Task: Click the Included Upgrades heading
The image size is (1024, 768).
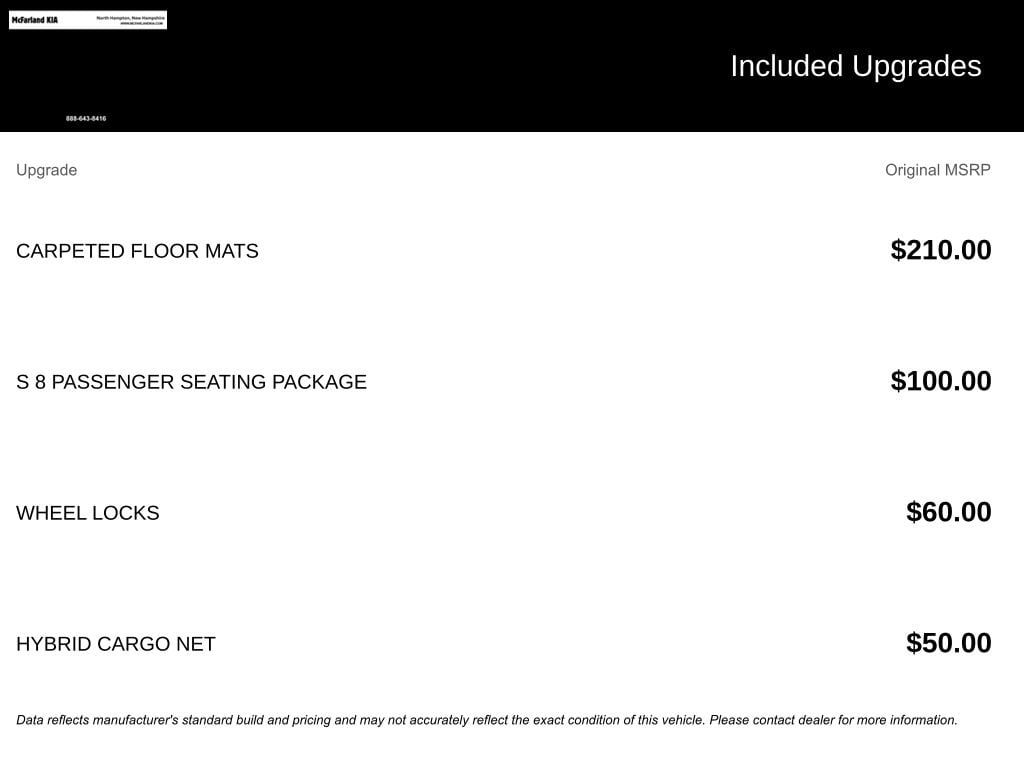Action: click(855, 66)
